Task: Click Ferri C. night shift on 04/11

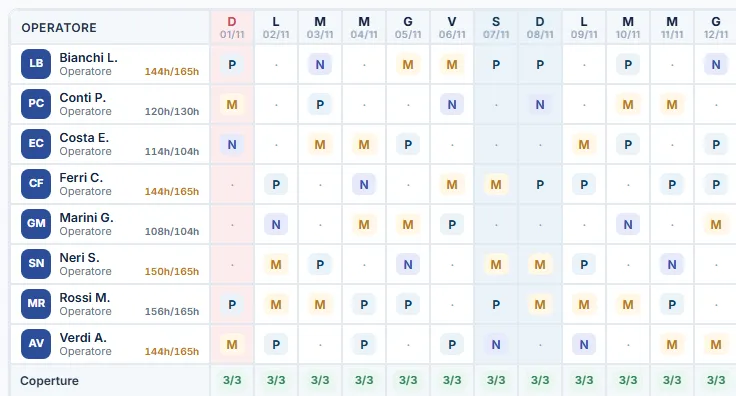Action: 364,185
